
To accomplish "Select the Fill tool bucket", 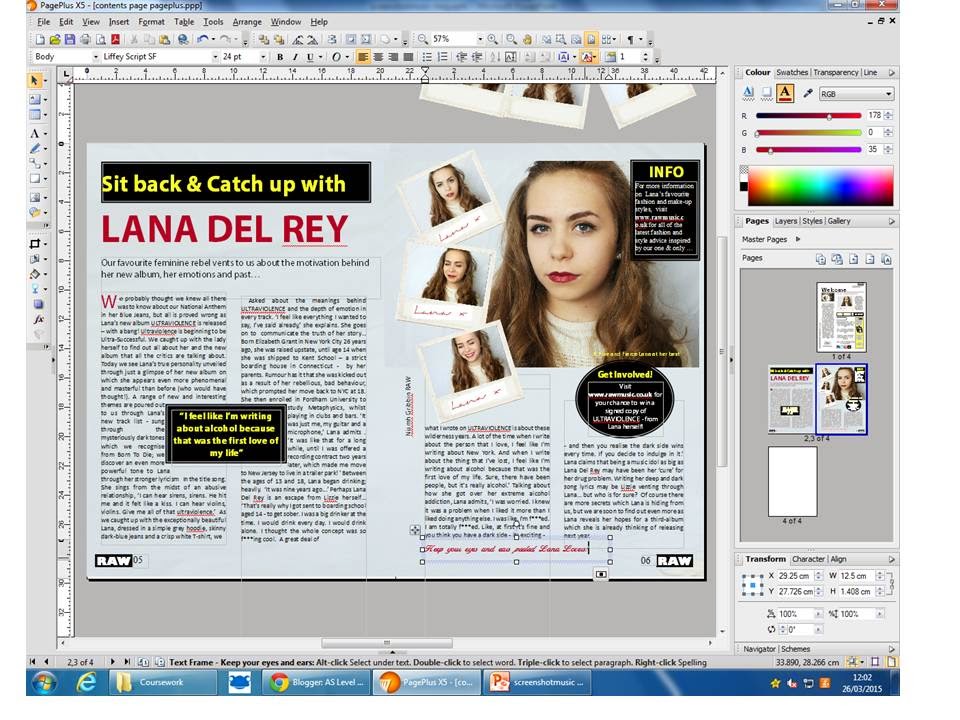I will (x=35, y=274).
